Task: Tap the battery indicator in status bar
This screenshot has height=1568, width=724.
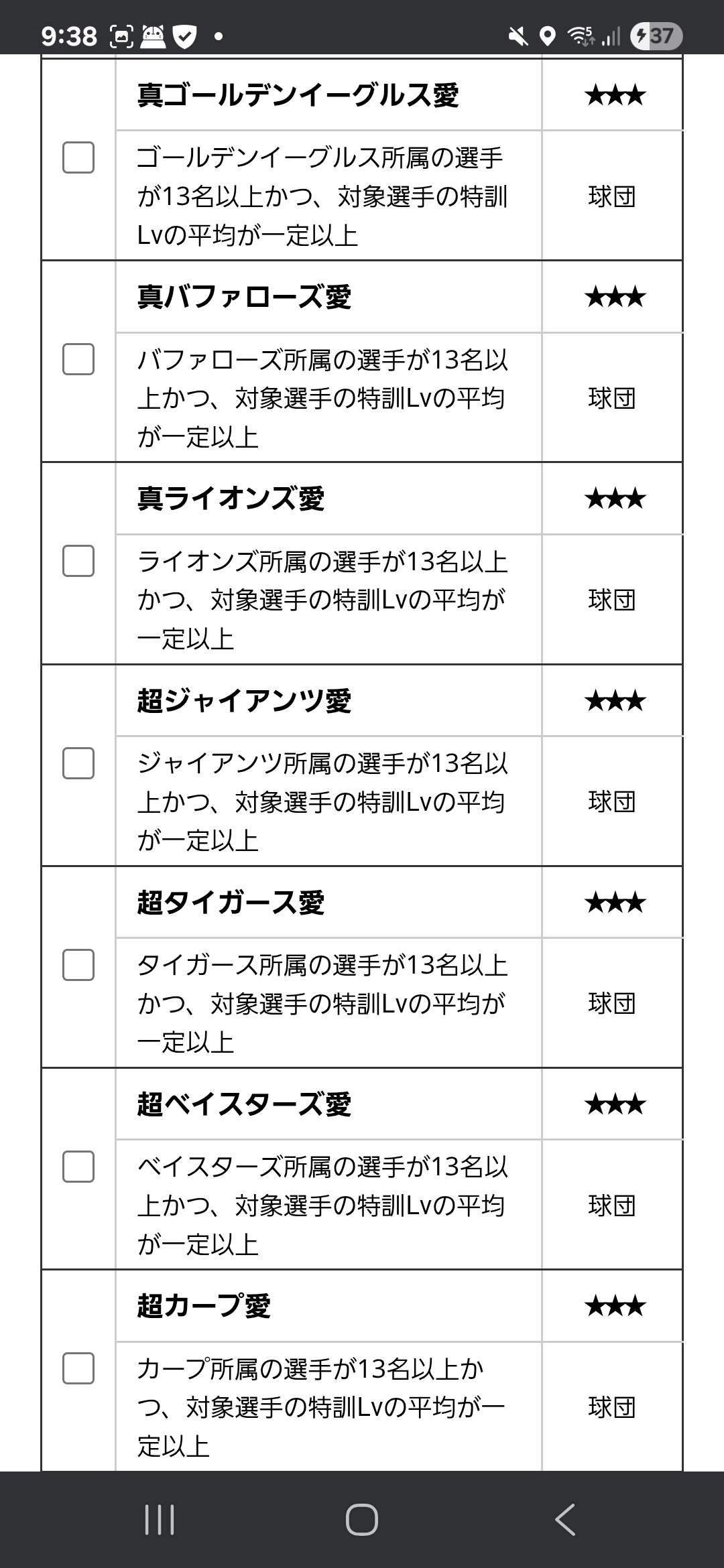Action: pyautogui.click(x=656, y=36)
